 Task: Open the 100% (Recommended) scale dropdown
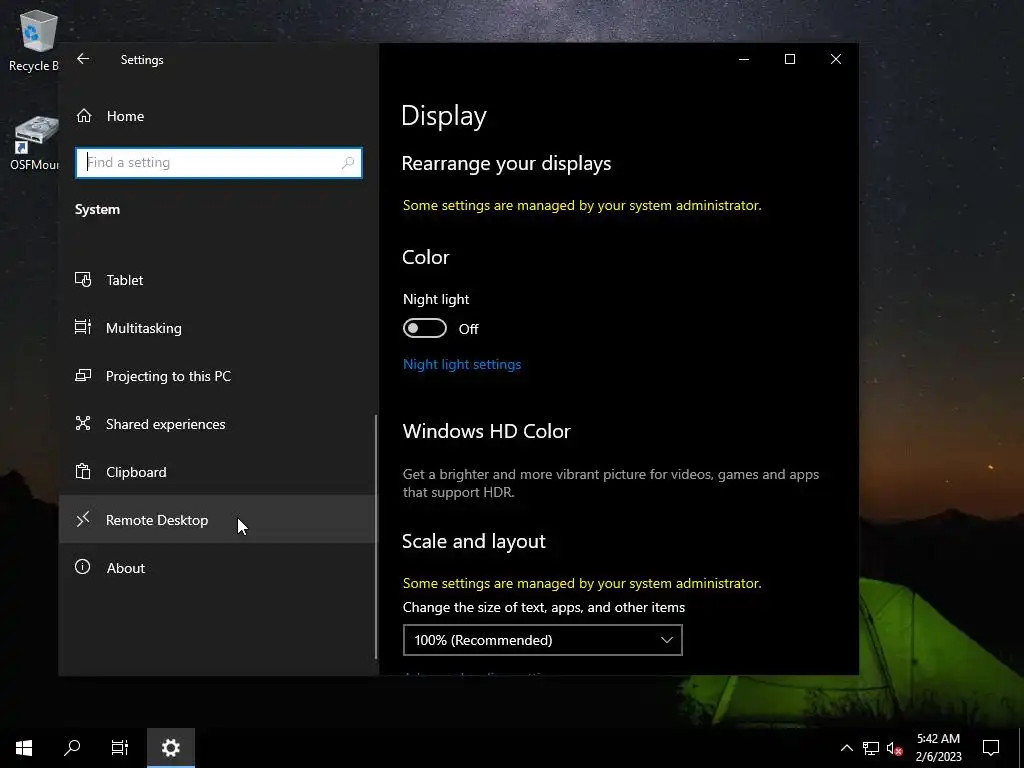point(543,640)
